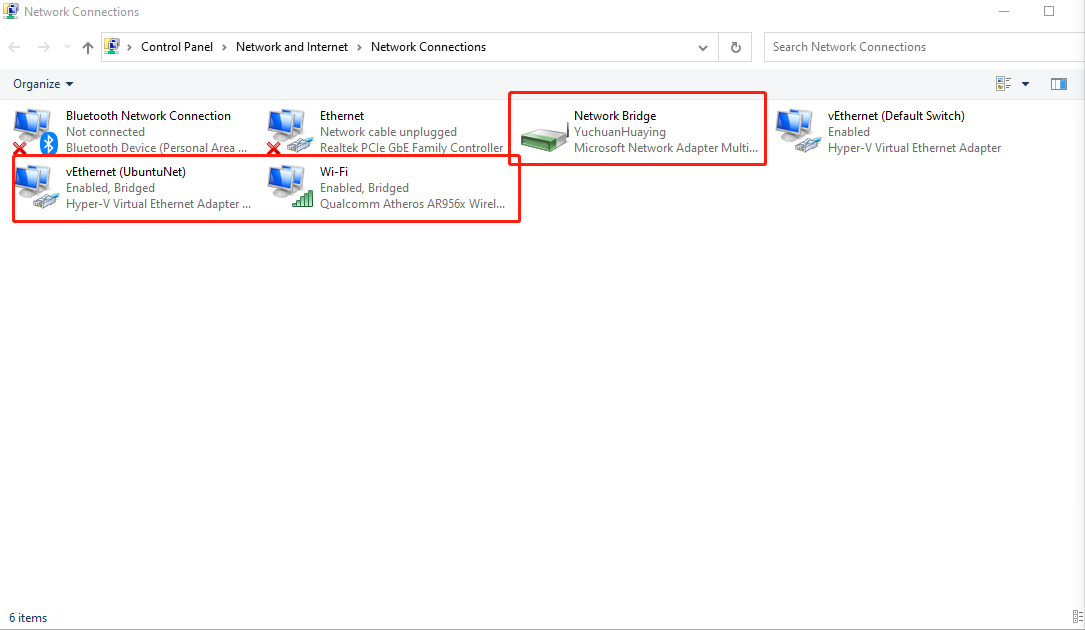The width and height of the screenshot is (1085, 630).
Task: Click the Search Network Connections field
Action: [x=920, y=47]
